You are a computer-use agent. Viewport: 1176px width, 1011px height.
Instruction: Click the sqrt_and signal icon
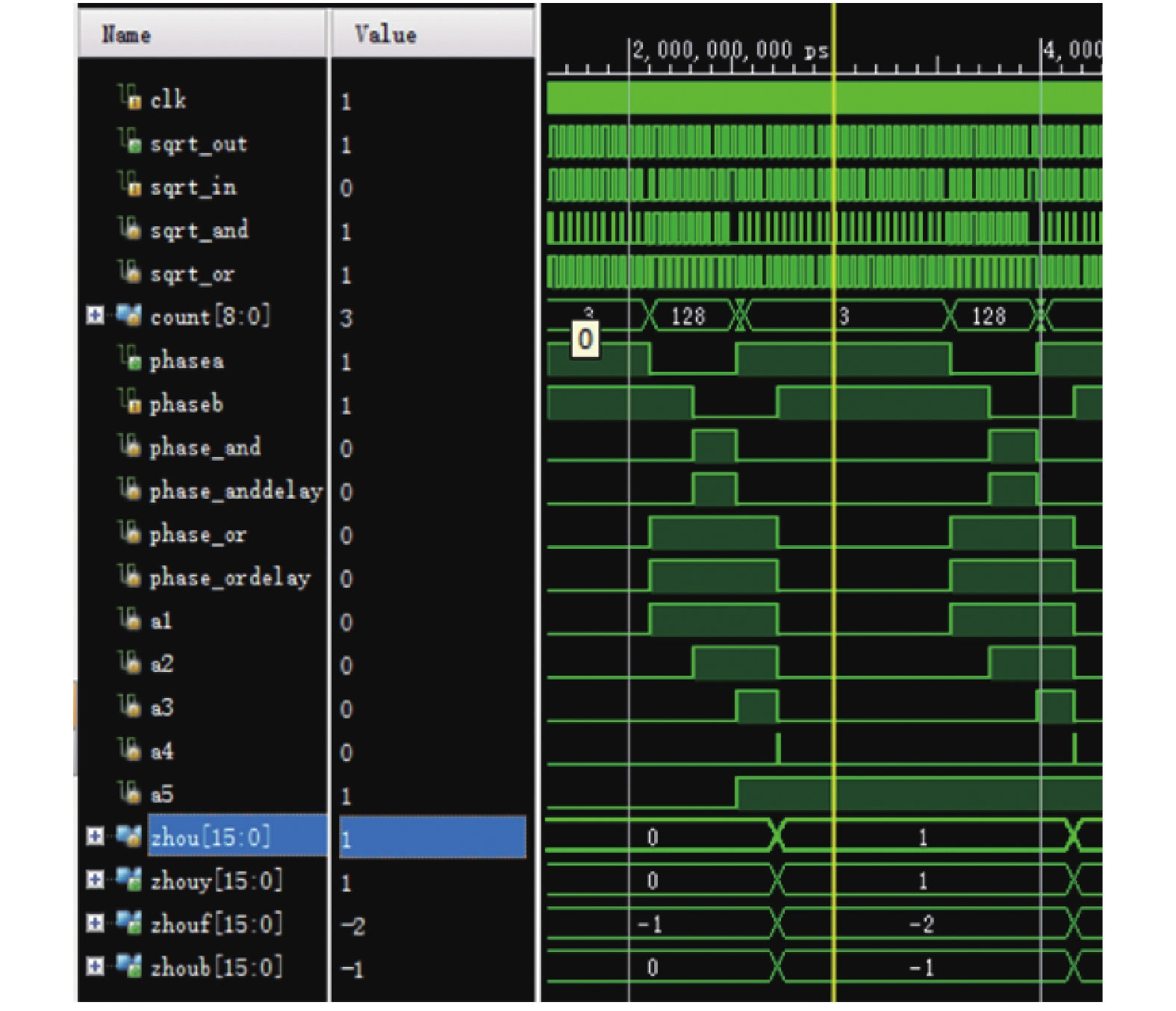(129, 228)
